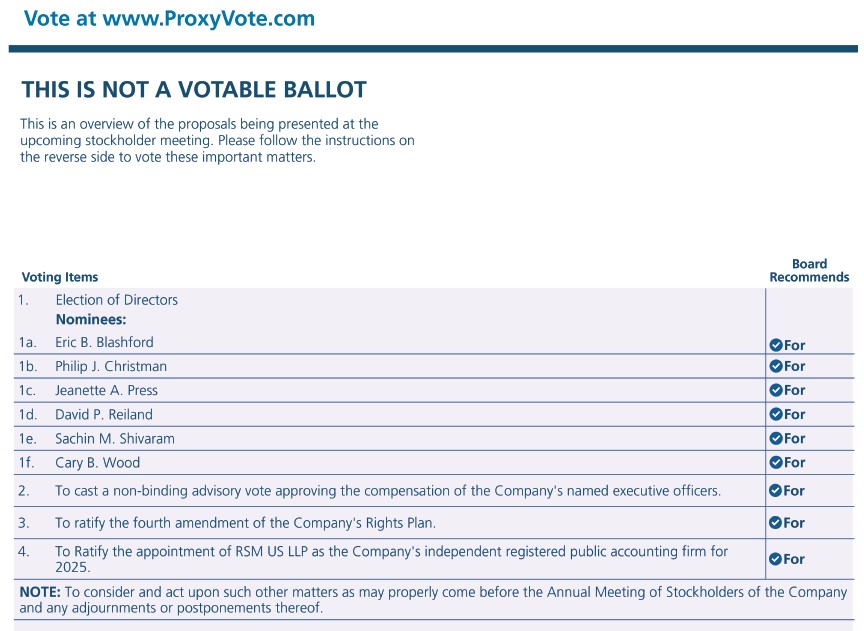
Task: Click the checkmark icon for Eric B. Blashford
Action: coord(775,345)
